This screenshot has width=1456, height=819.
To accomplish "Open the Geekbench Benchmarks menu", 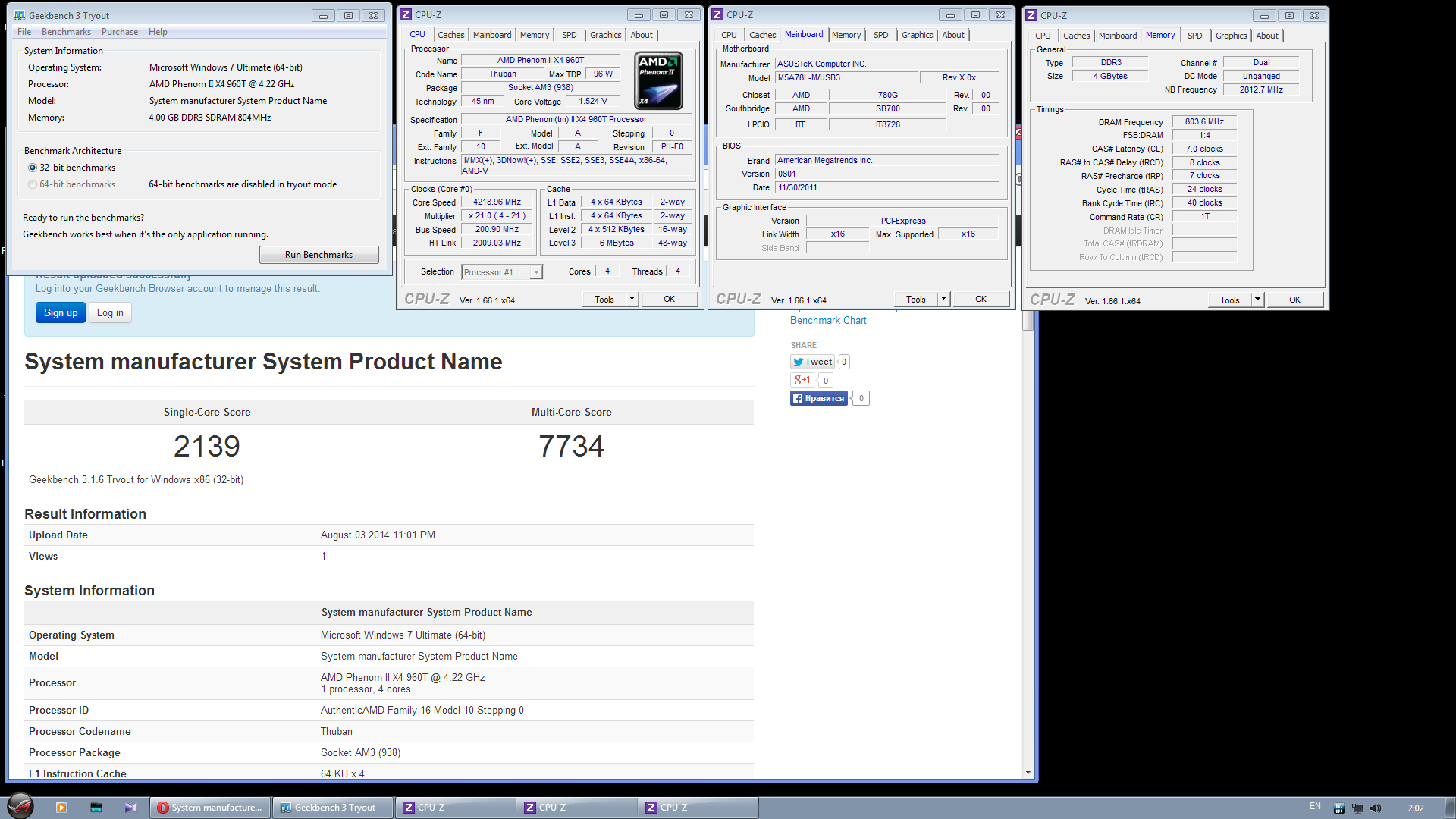I will (x=66, y=32).
